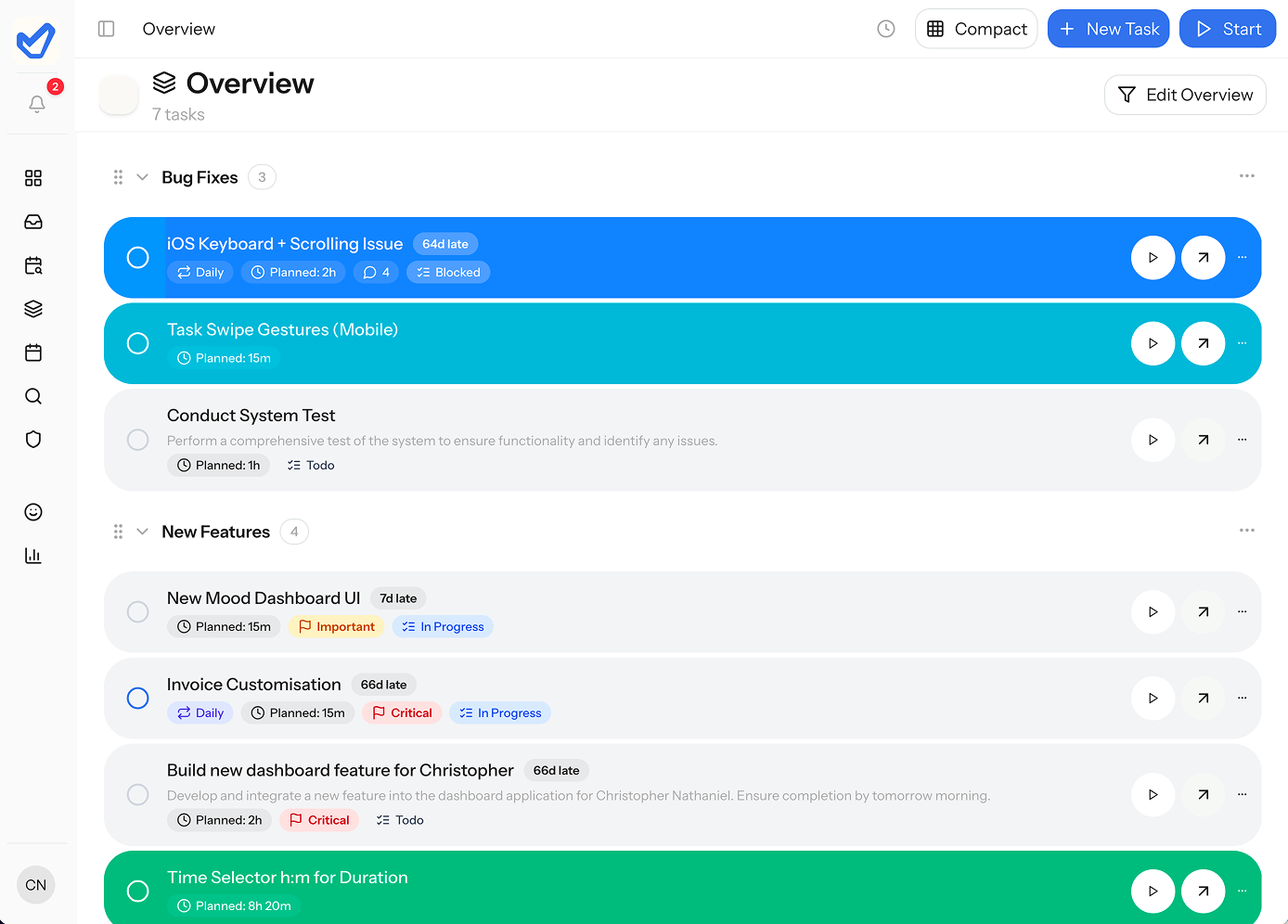Click the shield privacy icon in sidebar
This screenshot has height=924, width=1288.
(x=33, y=439)
